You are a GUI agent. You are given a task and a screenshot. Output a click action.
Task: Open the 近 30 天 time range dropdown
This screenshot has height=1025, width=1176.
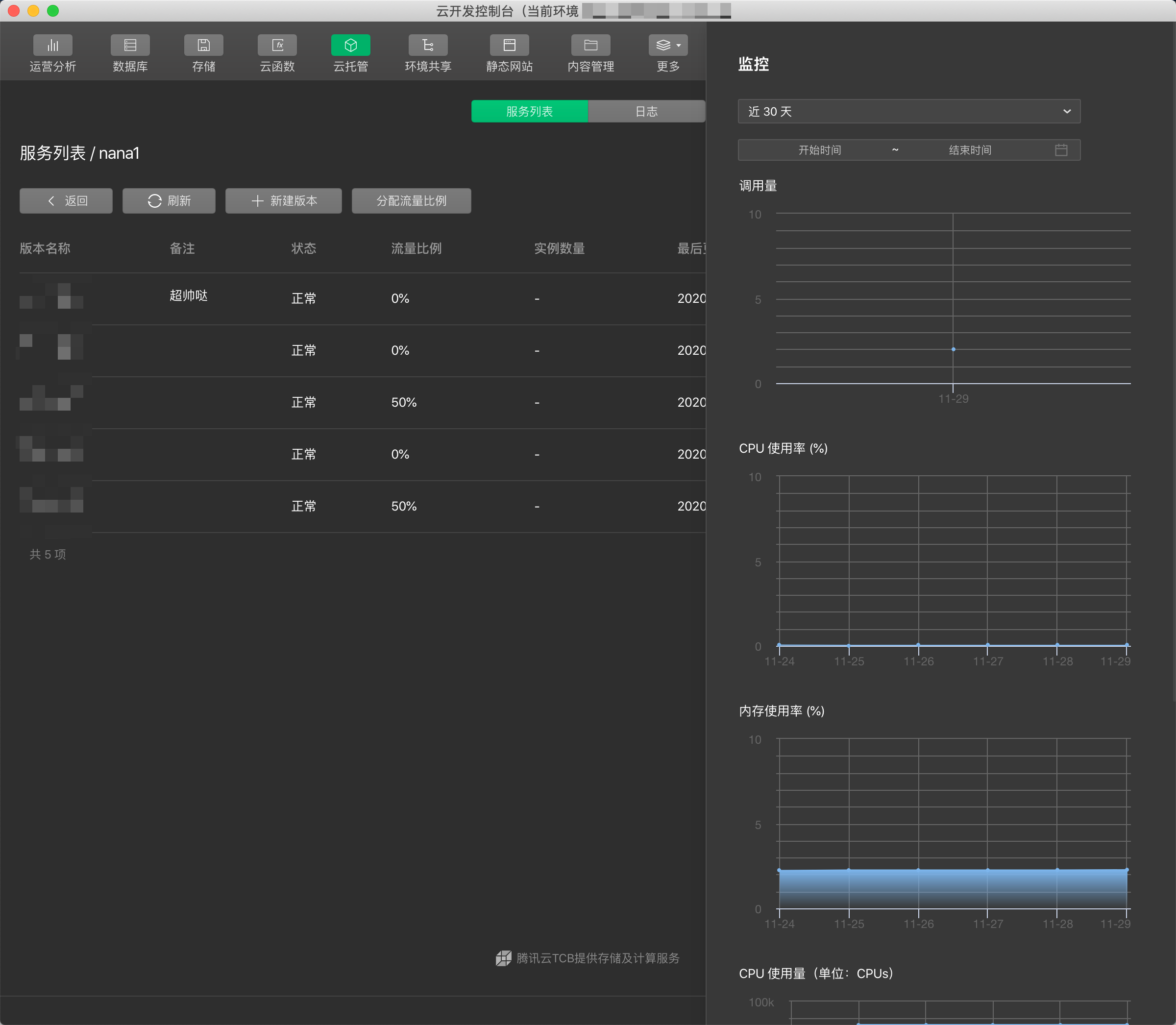click(908, 112)
